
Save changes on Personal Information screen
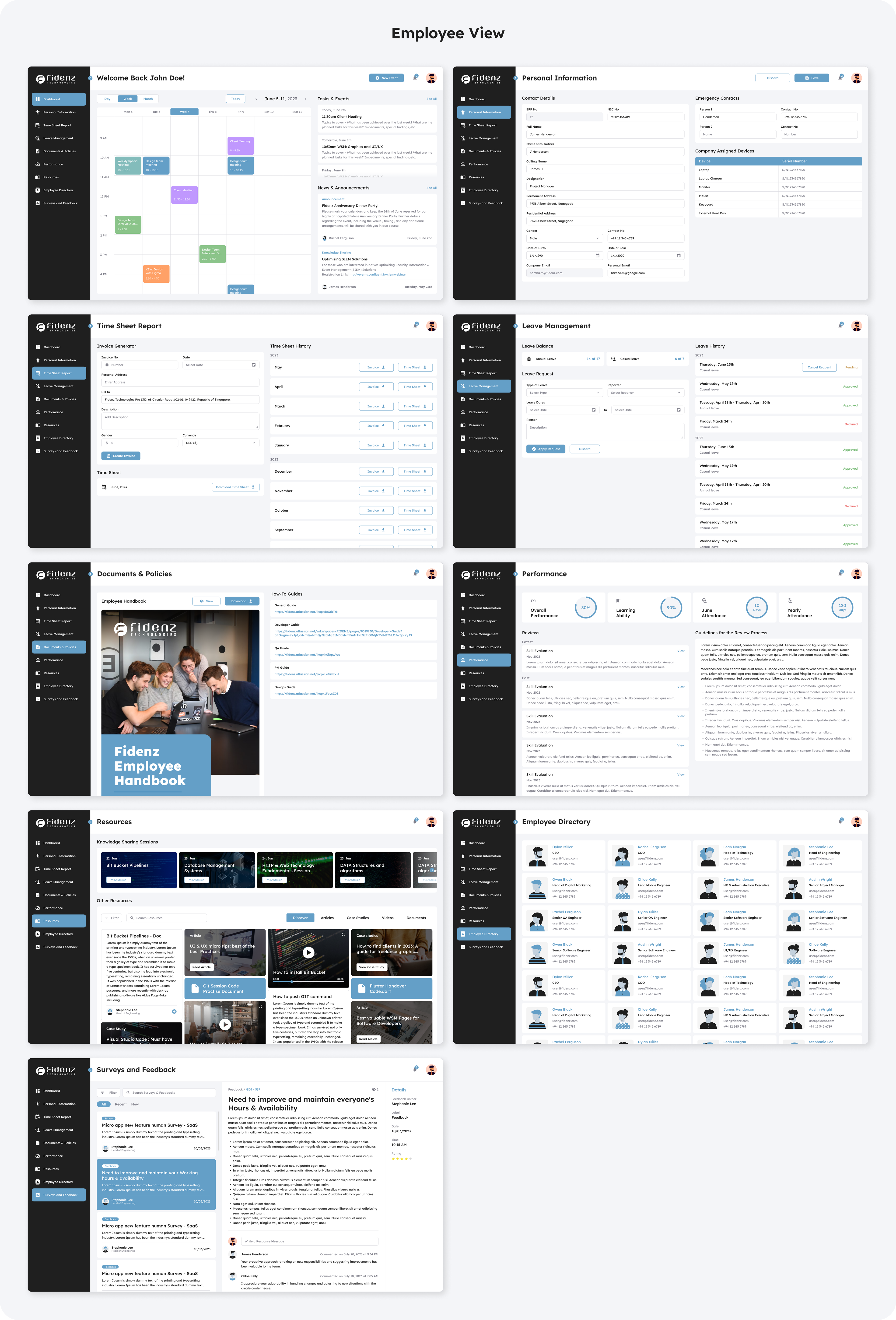pos(812,78)
